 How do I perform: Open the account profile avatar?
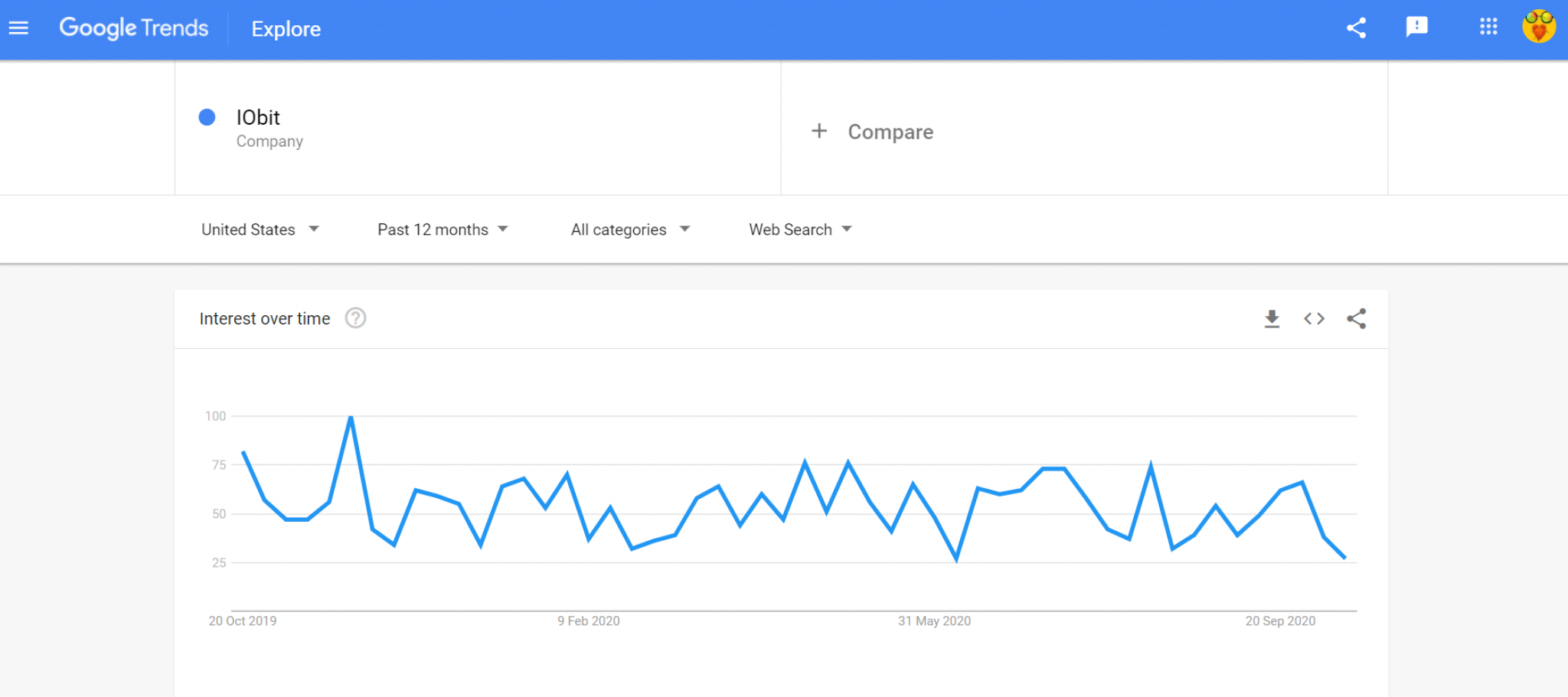1538,27
